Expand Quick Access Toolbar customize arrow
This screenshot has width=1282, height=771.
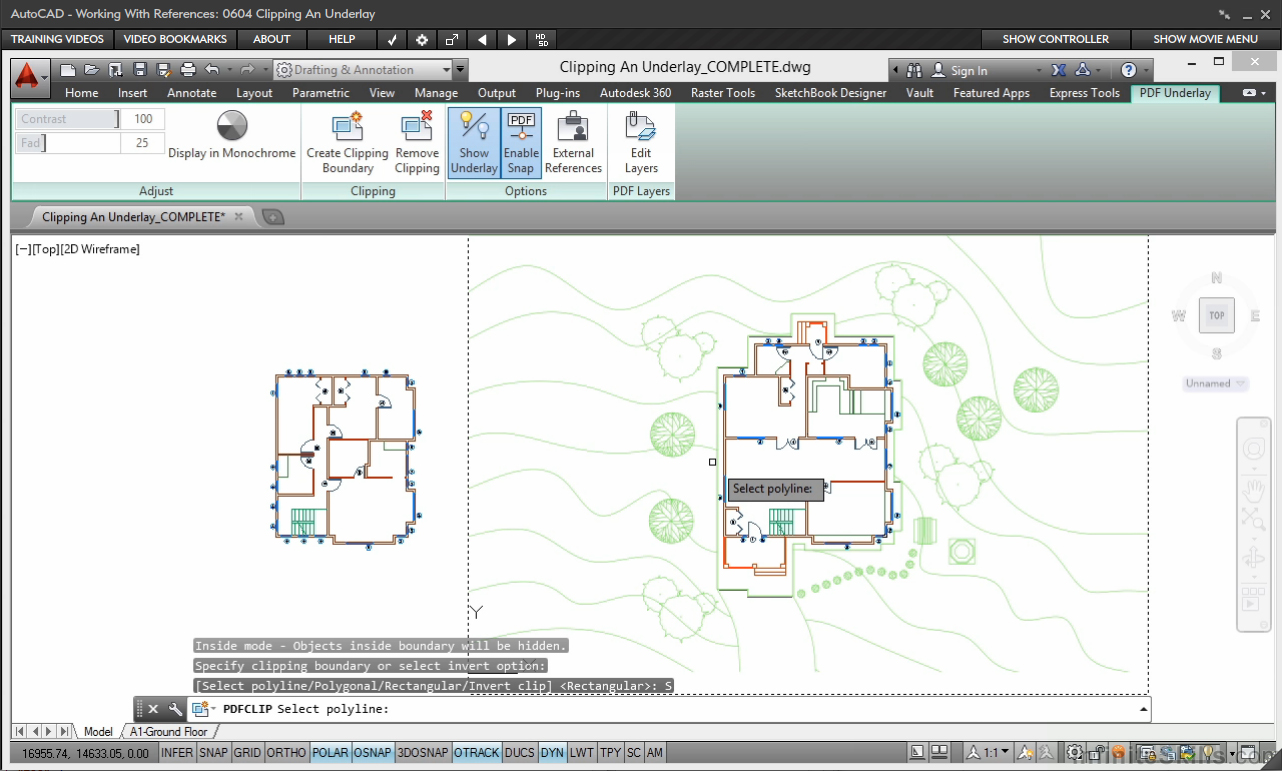[460, 70]
